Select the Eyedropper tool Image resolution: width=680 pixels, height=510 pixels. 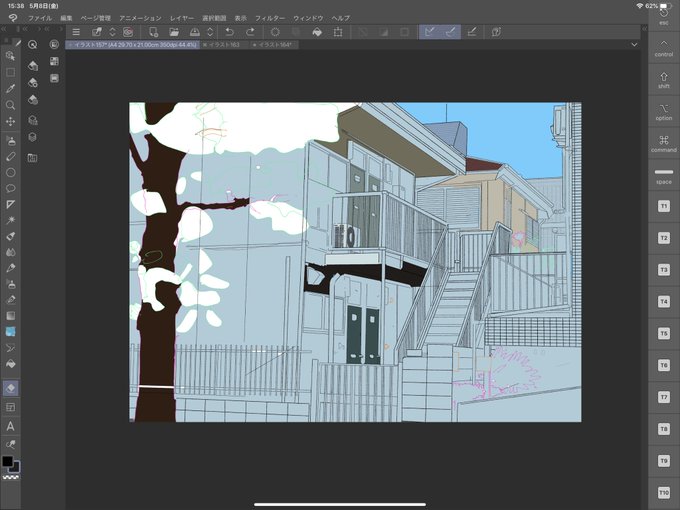(x=10, y=88)
